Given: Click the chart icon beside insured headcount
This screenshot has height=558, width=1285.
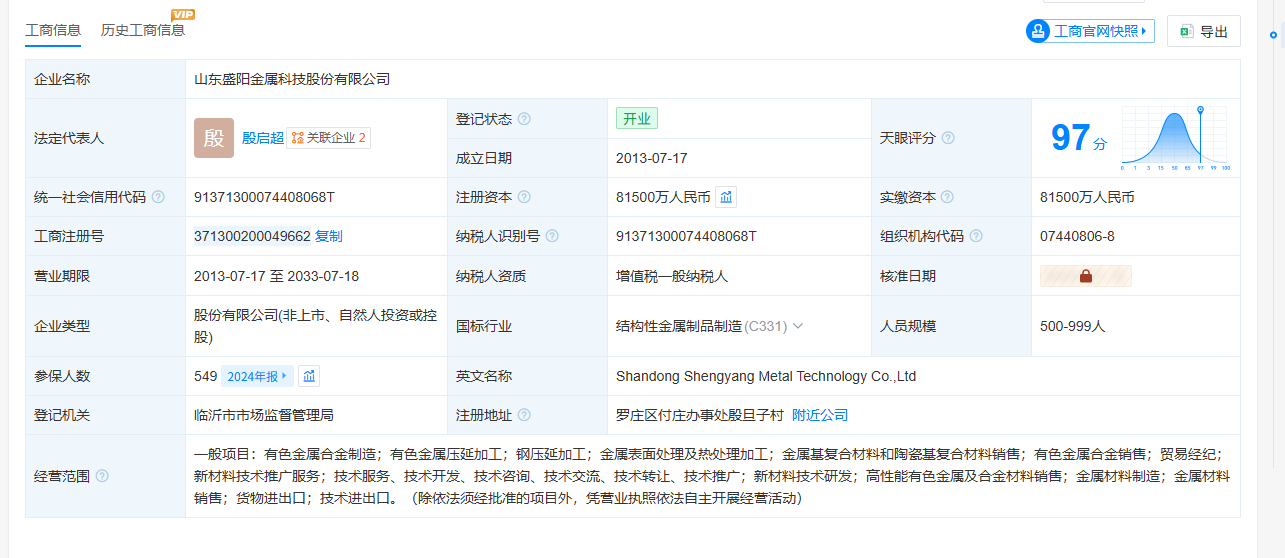Looking at the screenshot, I should 309,376.
